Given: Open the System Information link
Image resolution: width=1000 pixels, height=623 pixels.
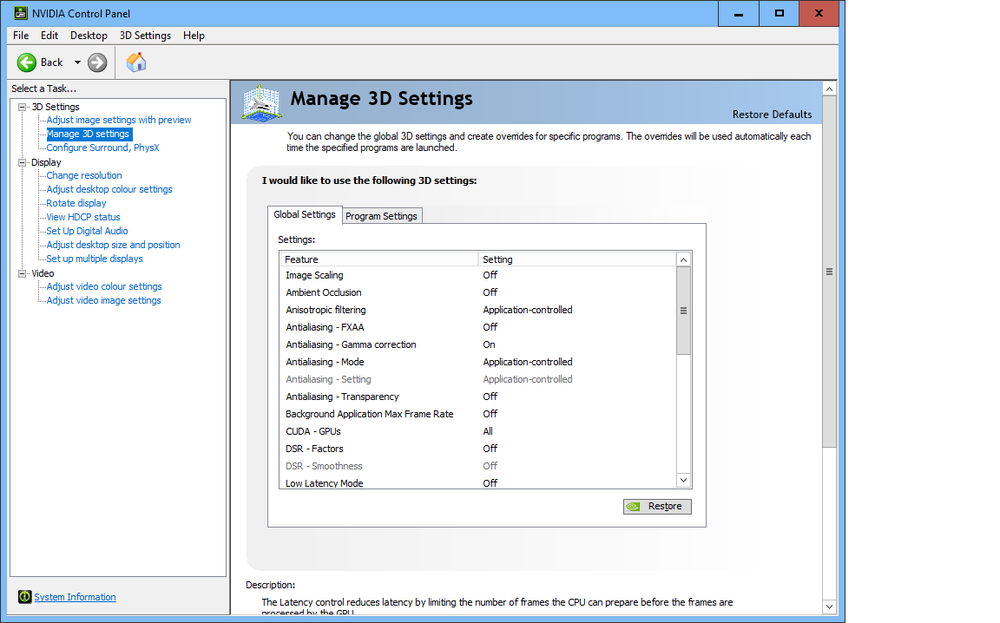Looking at the screenshot, I should pos(75,597).
